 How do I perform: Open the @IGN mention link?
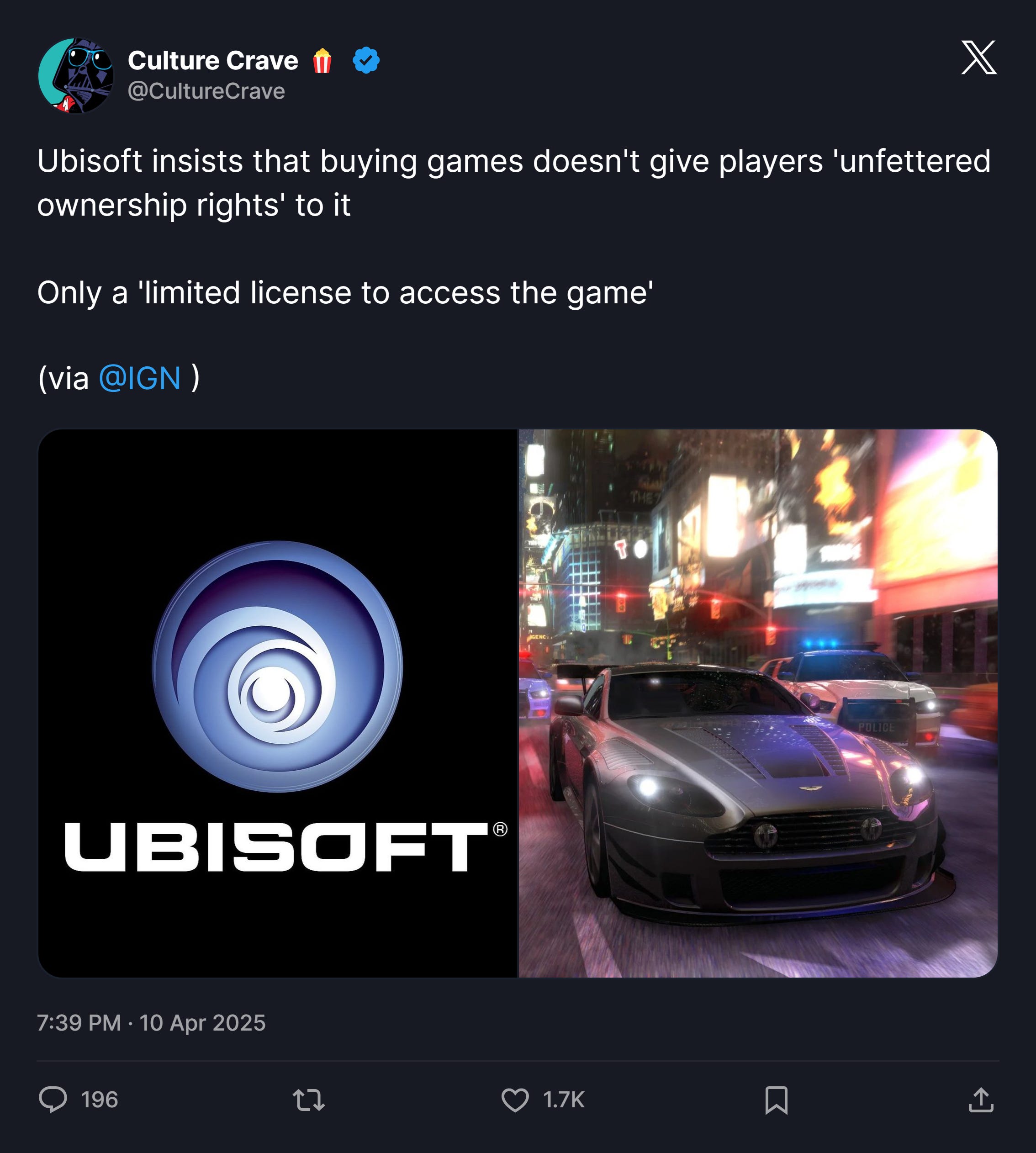pyautogui.click(x=139, y=378)
